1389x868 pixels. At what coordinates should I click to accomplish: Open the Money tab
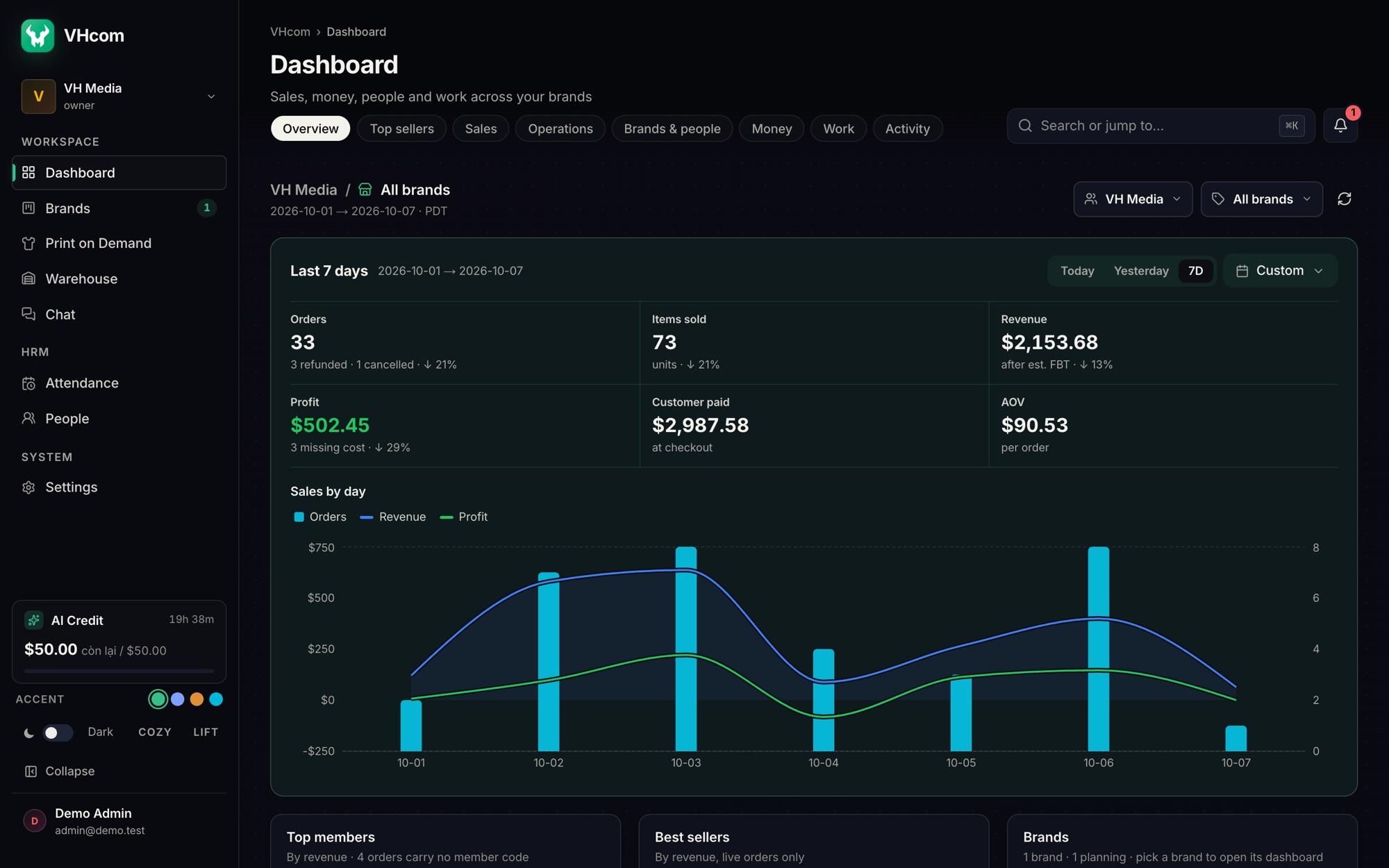[772, 128]
